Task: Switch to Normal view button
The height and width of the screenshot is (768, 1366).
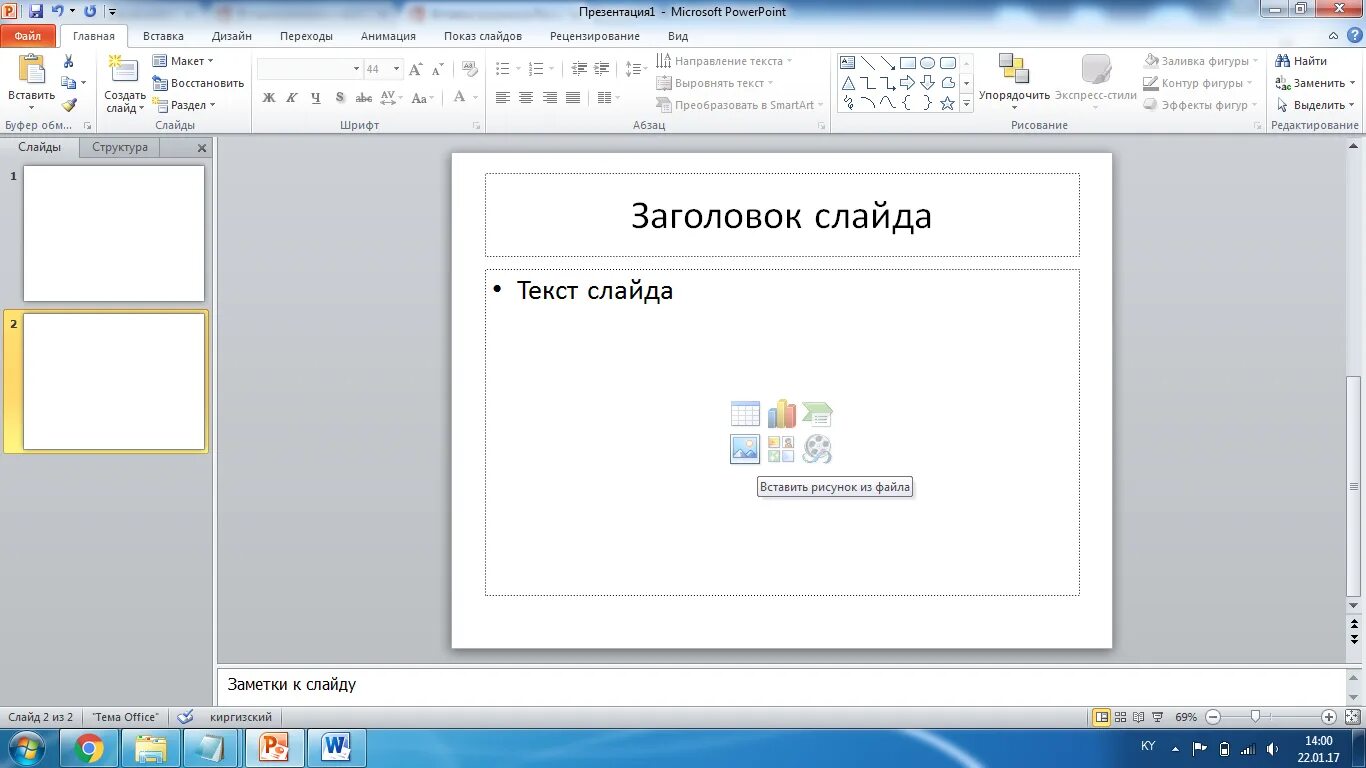Action: [x=1102, y=717]
